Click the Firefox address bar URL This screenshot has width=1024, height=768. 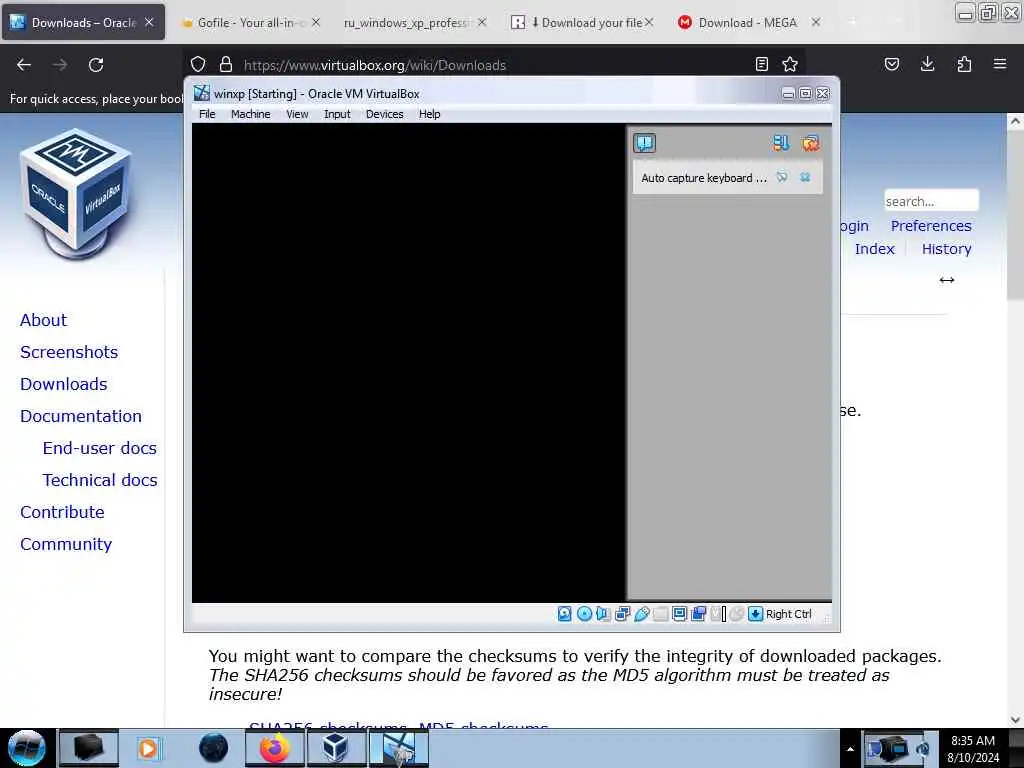[x=375, y=65]
